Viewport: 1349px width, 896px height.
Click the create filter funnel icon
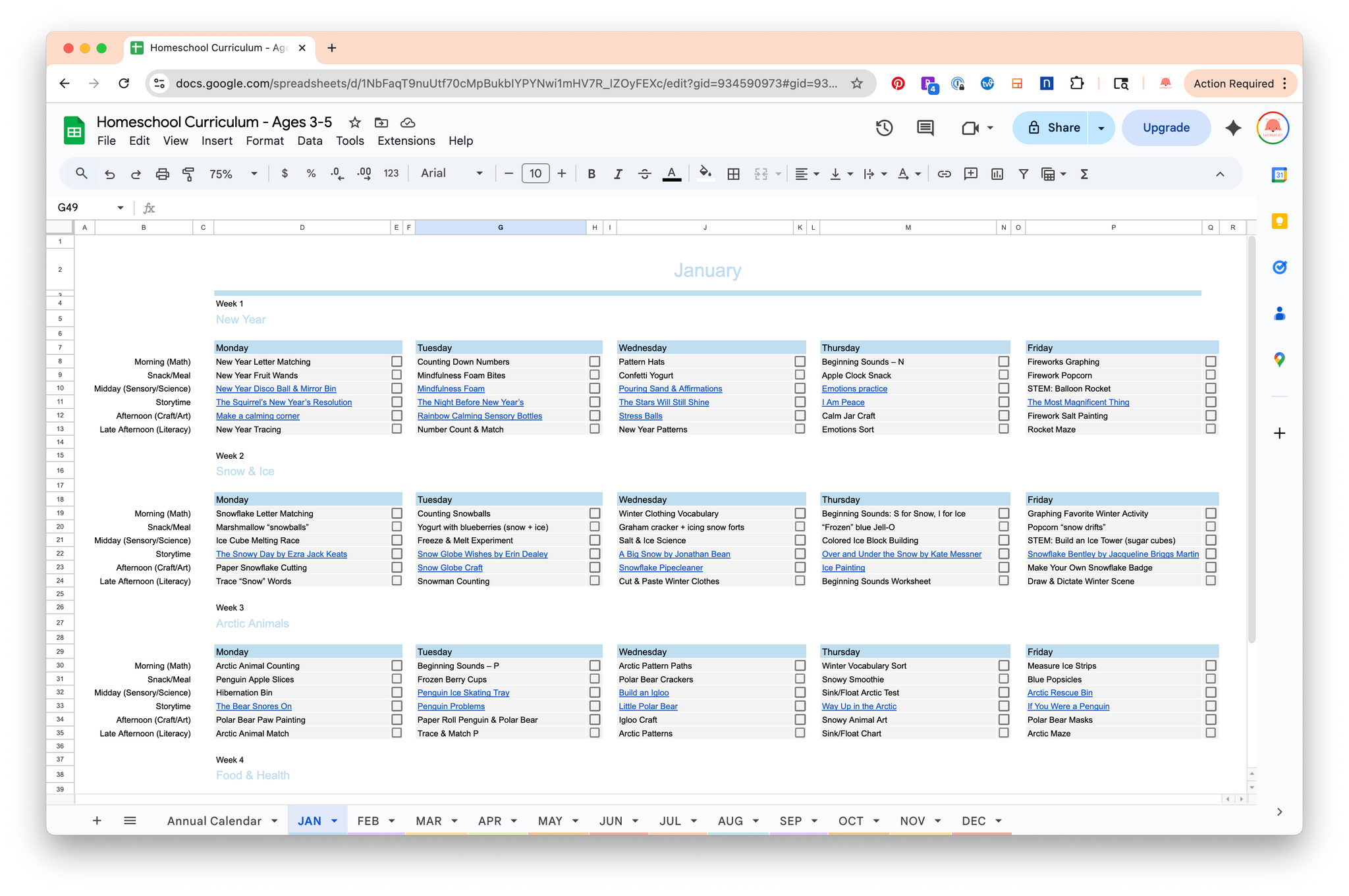[1023, 174]
